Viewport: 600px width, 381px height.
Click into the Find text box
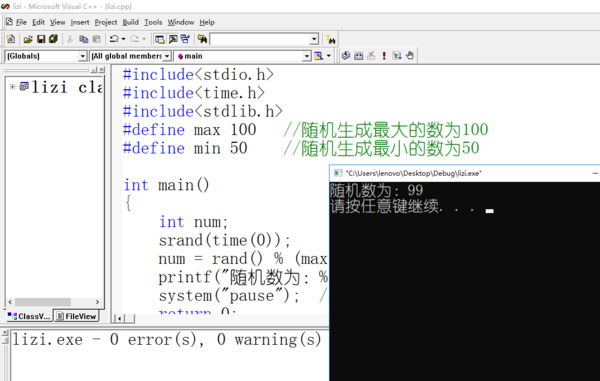pyautogui.click(x=260, y=39)
